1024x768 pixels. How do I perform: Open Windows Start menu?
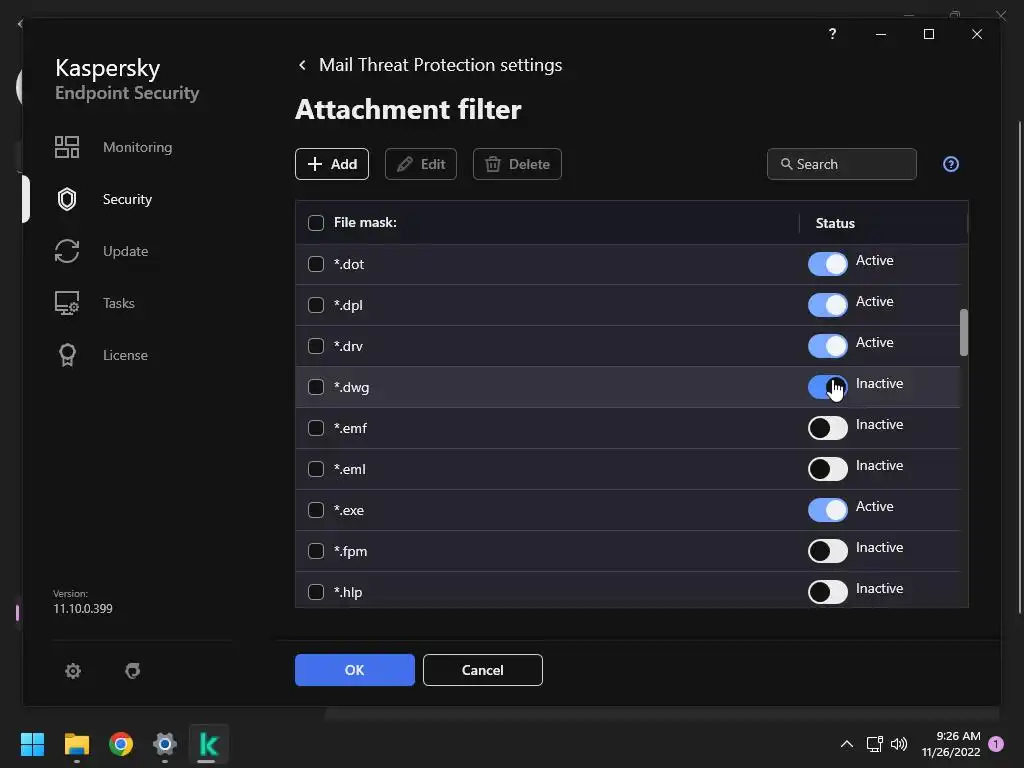point(32,744)
